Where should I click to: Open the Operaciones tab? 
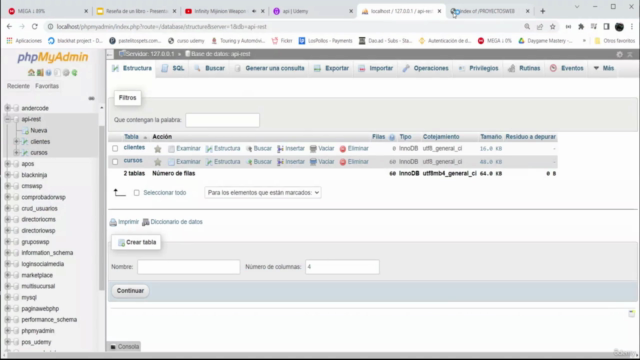[425, 68]
